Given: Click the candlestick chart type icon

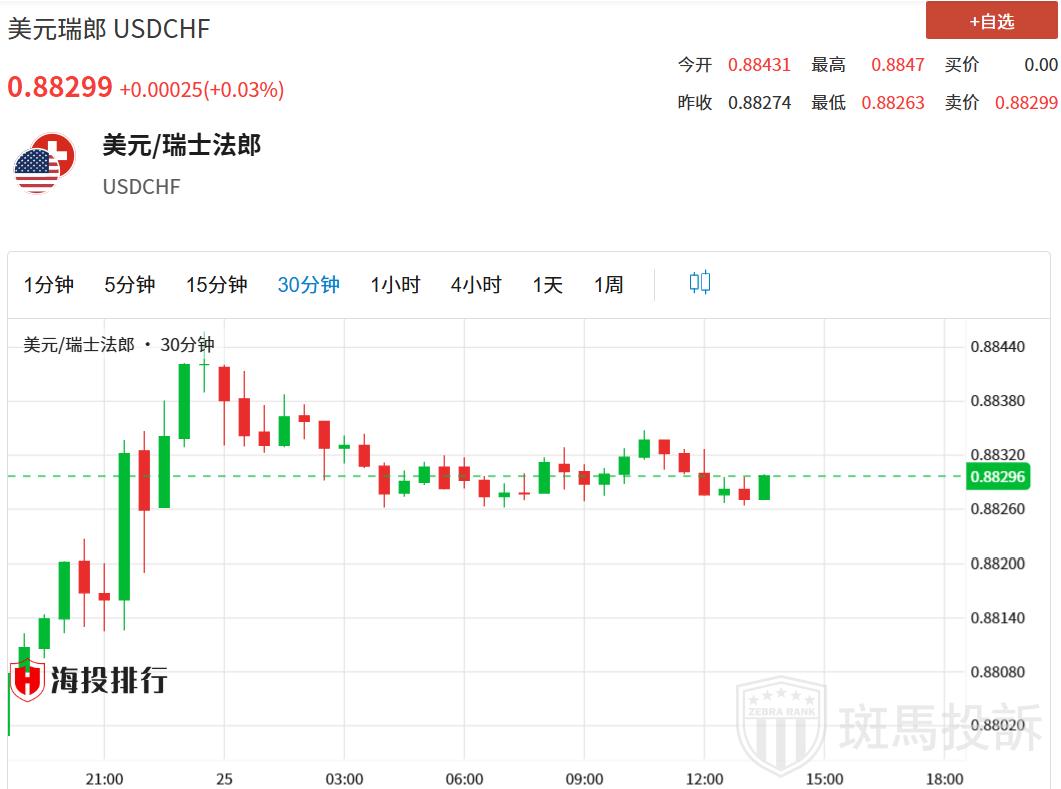Looking at the screenshot, I should pos(699,283).
